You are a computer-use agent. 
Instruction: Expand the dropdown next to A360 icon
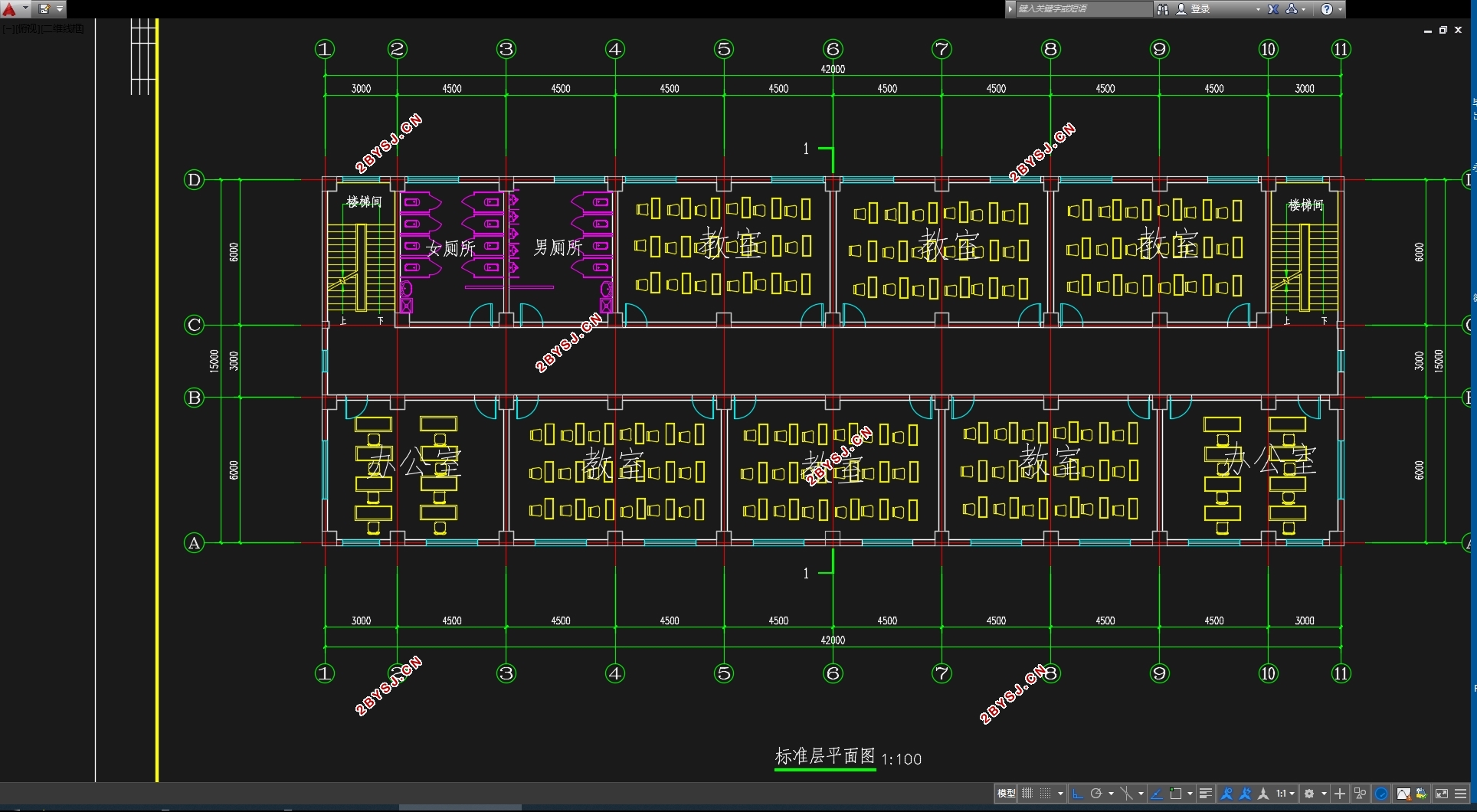(x=1303, y=9)
